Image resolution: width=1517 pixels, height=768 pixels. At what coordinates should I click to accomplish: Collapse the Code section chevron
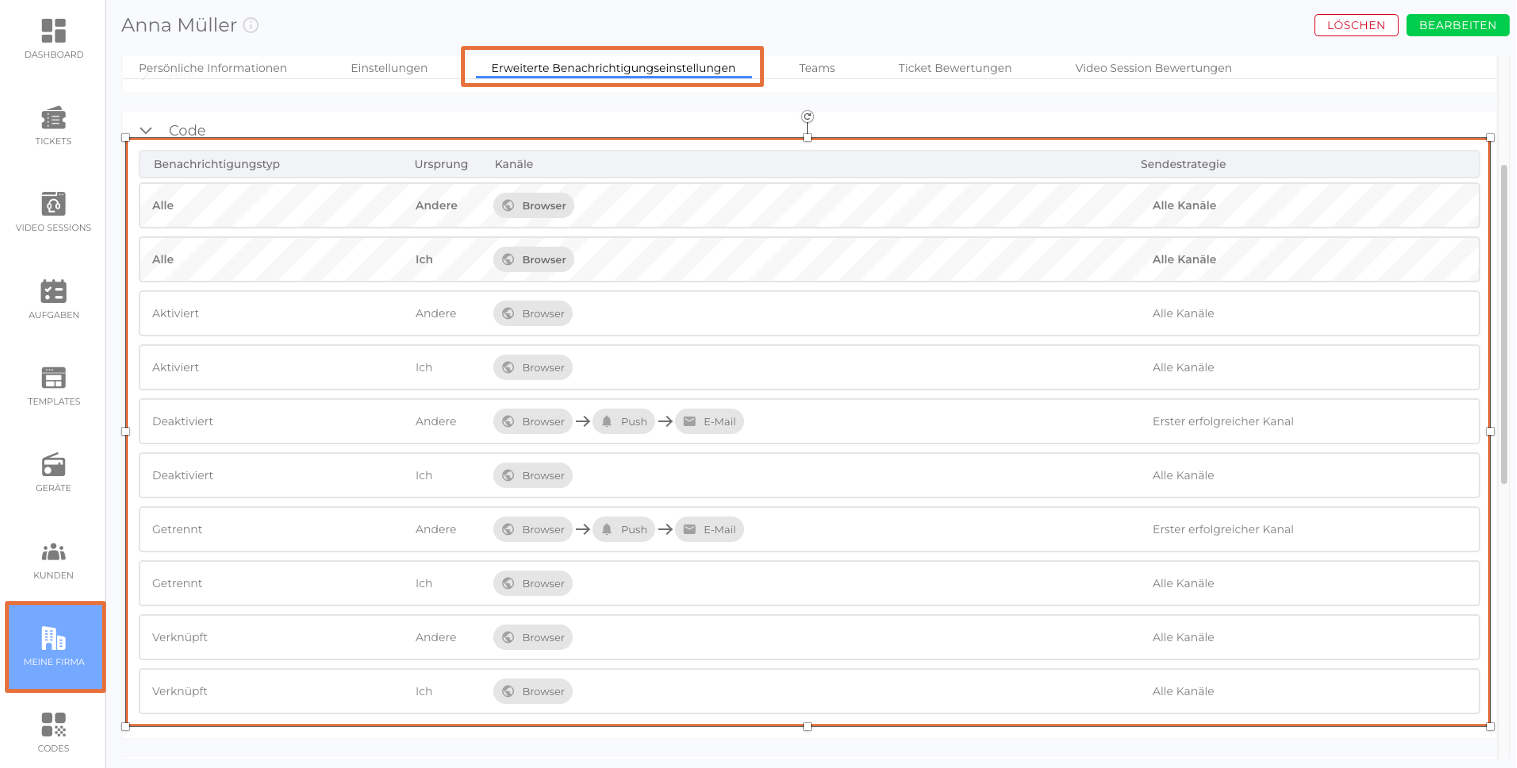[146, 130]
